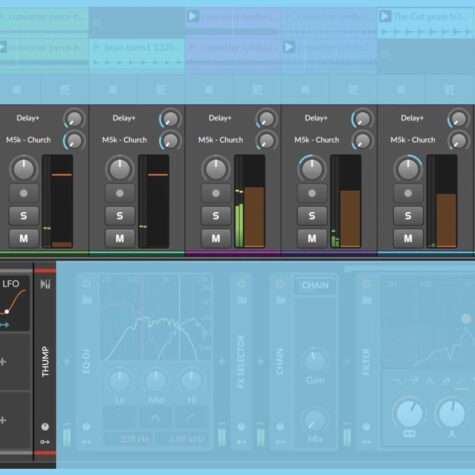
Task: Record-arm the fifth blue 'The Cut drum' channel
Action: pos(408,193)
